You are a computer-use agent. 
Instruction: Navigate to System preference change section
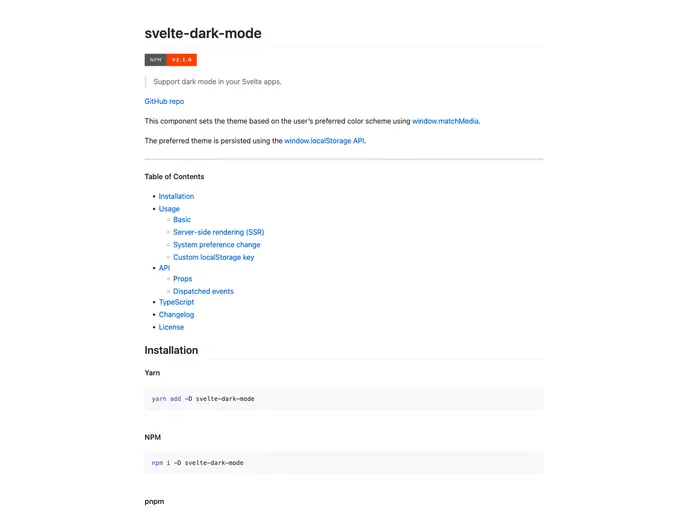pyautogui.click(x=216, y=245)
